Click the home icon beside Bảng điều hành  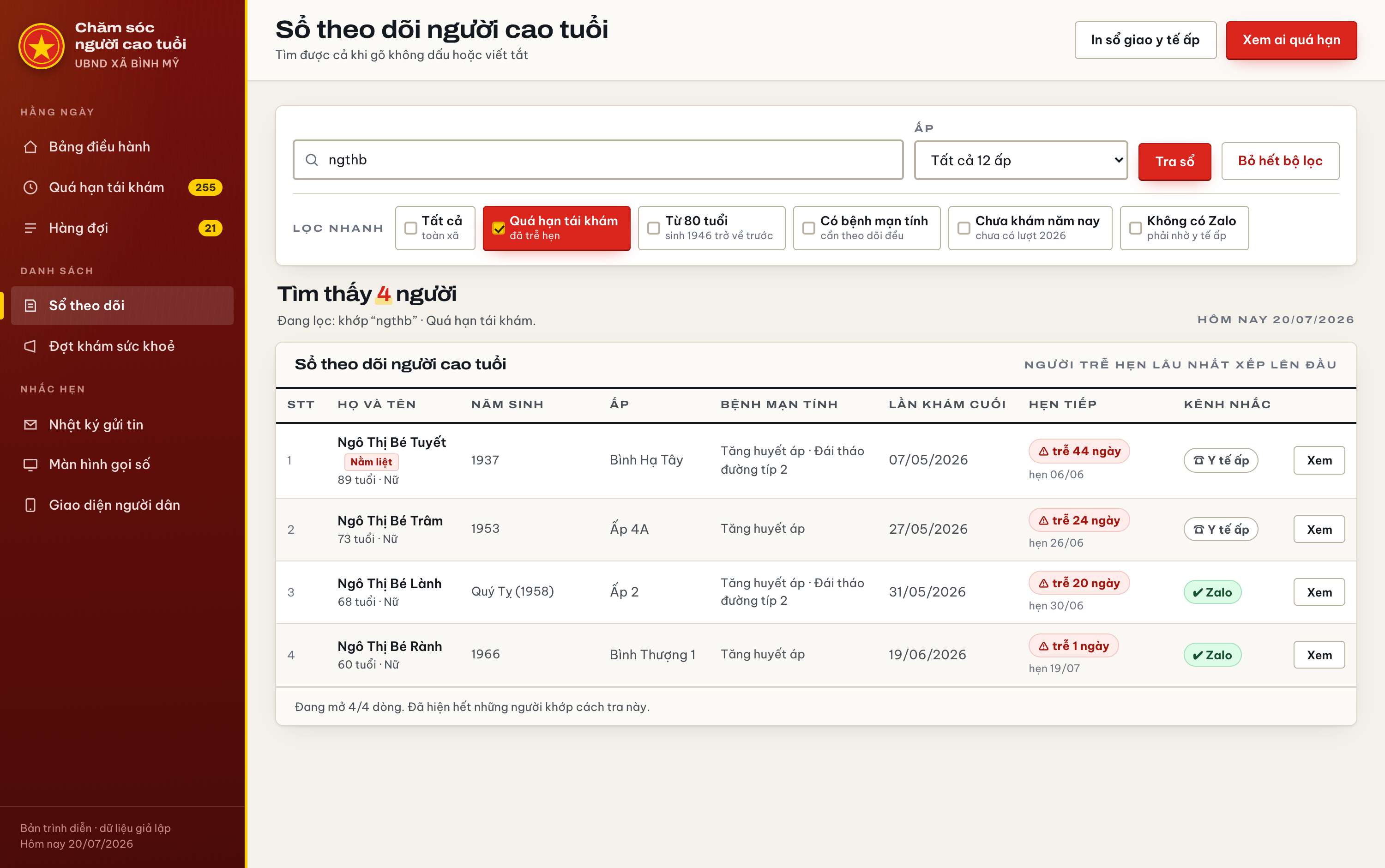tap(30, 147)
